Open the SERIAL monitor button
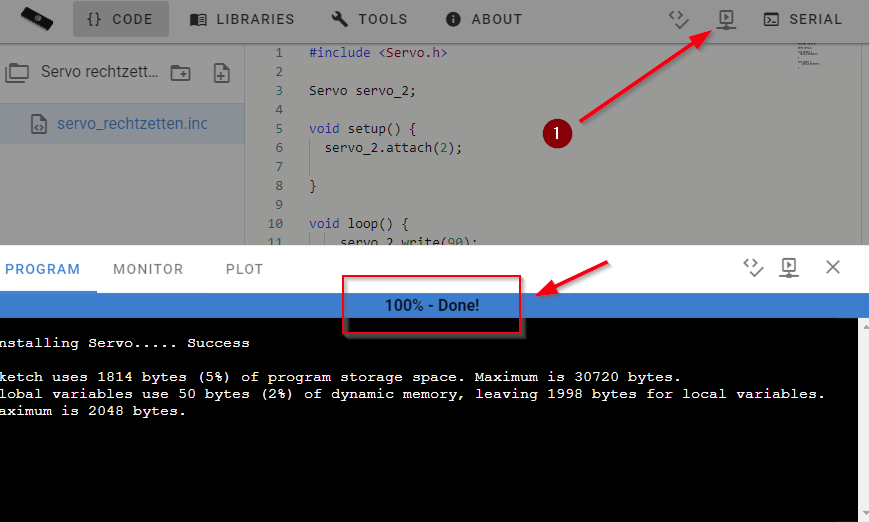This screenshot has height=522, width=869. click(x=803, y=19)
